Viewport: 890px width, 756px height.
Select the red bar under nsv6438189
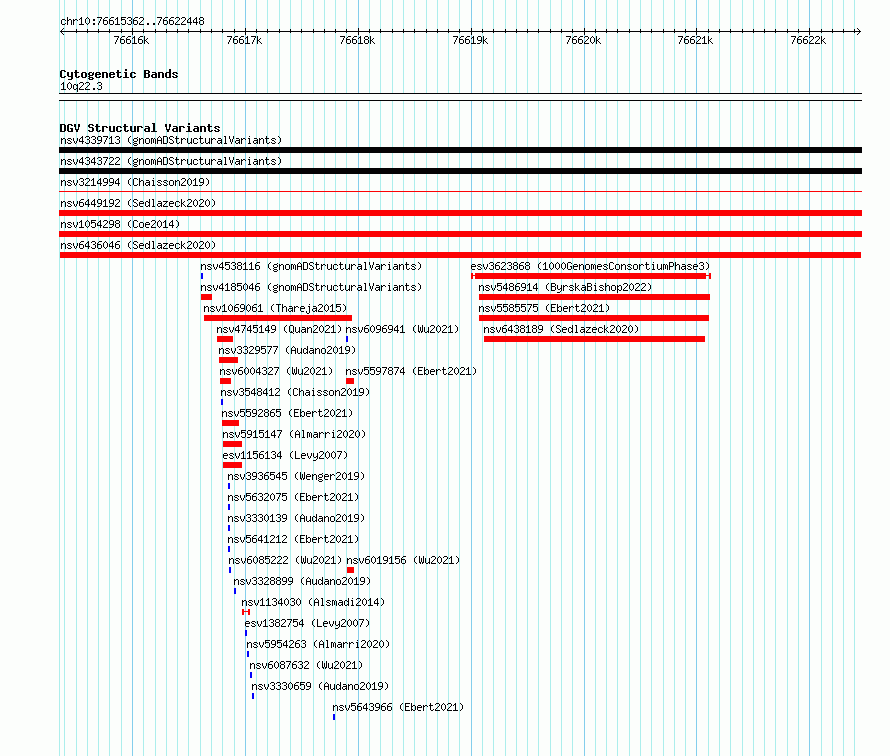pos(594,339)
